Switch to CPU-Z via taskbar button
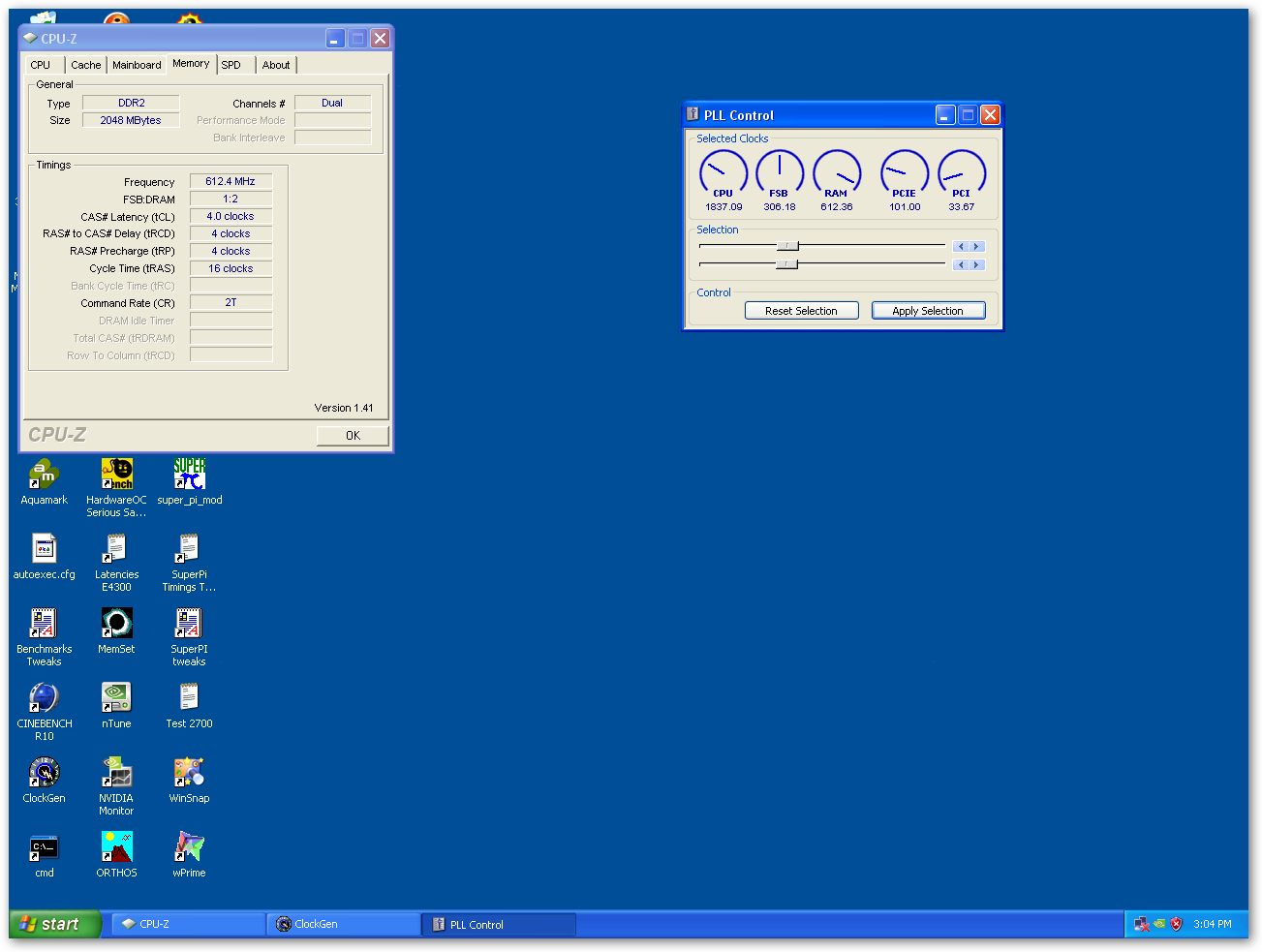Screen dimensions: 1262x952 tap(190, 924)
